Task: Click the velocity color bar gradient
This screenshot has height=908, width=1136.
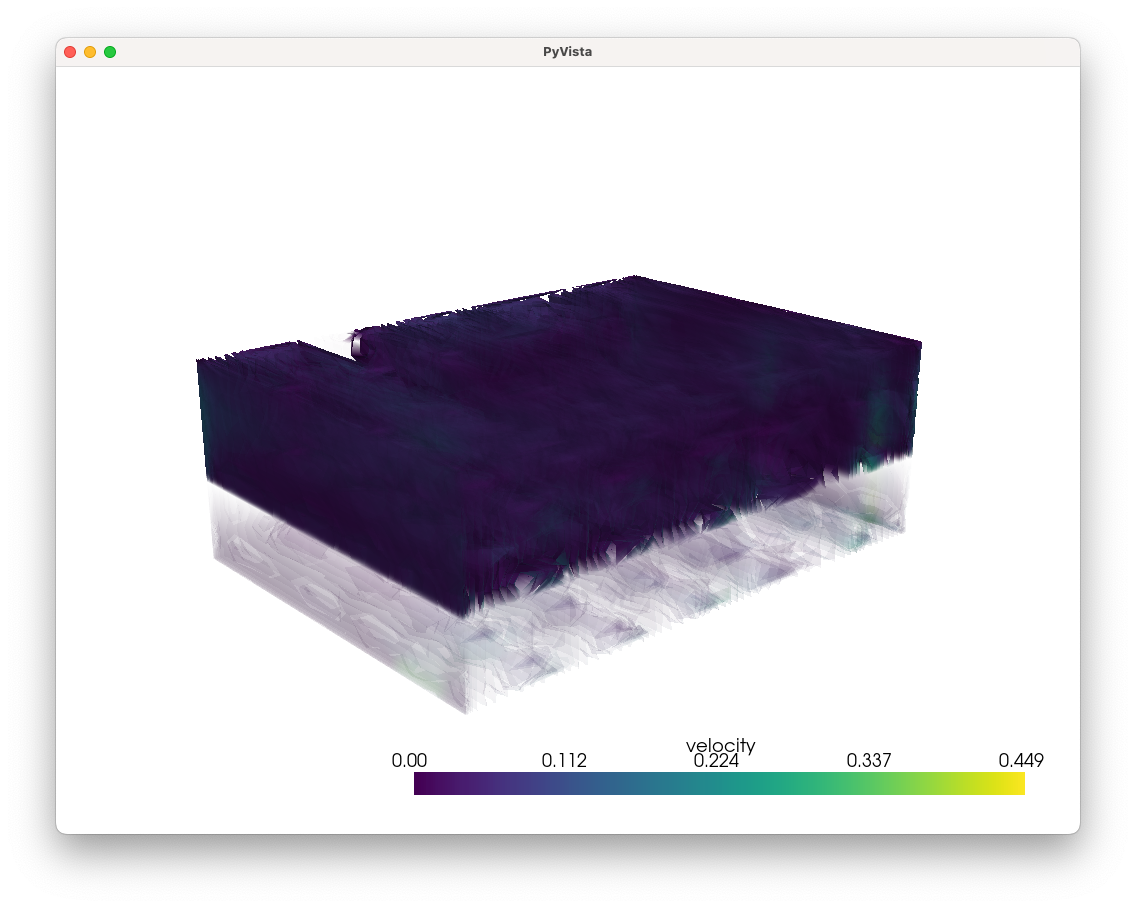Action: coord(719,783)
